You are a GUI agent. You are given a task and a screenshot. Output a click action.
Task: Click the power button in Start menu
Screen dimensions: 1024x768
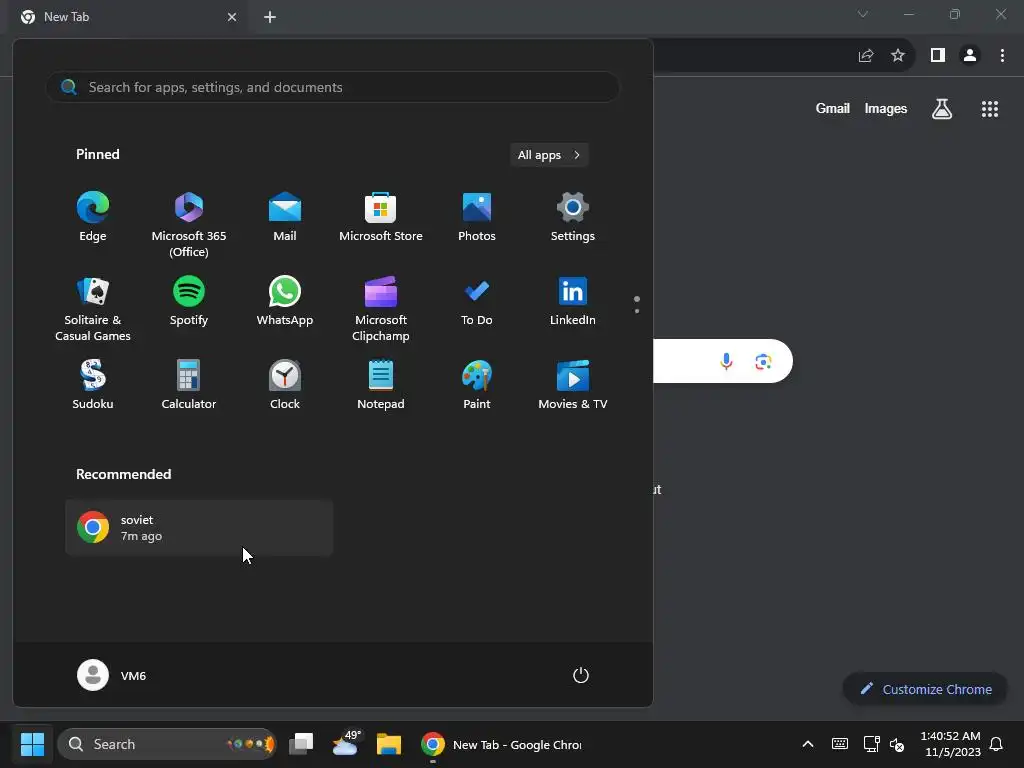[x=581, y=675]
